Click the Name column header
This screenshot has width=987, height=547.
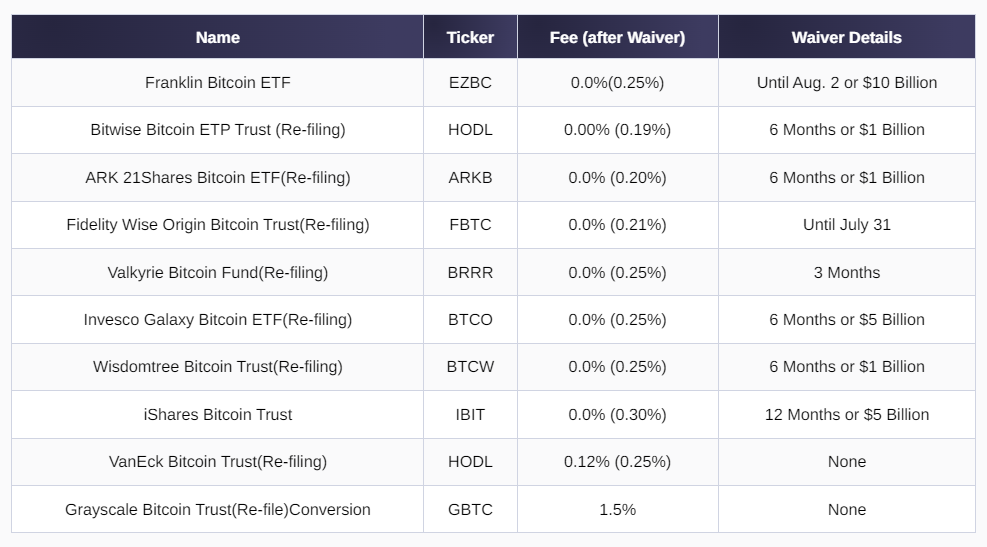(x=217, y=37)
